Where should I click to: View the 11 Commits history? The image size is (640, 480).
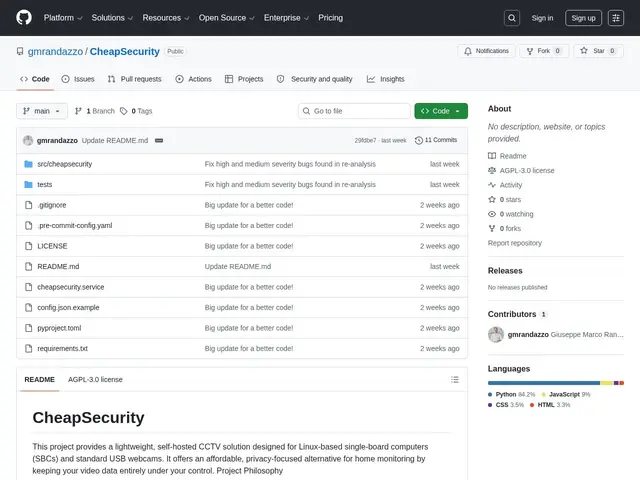coord(436,140)
